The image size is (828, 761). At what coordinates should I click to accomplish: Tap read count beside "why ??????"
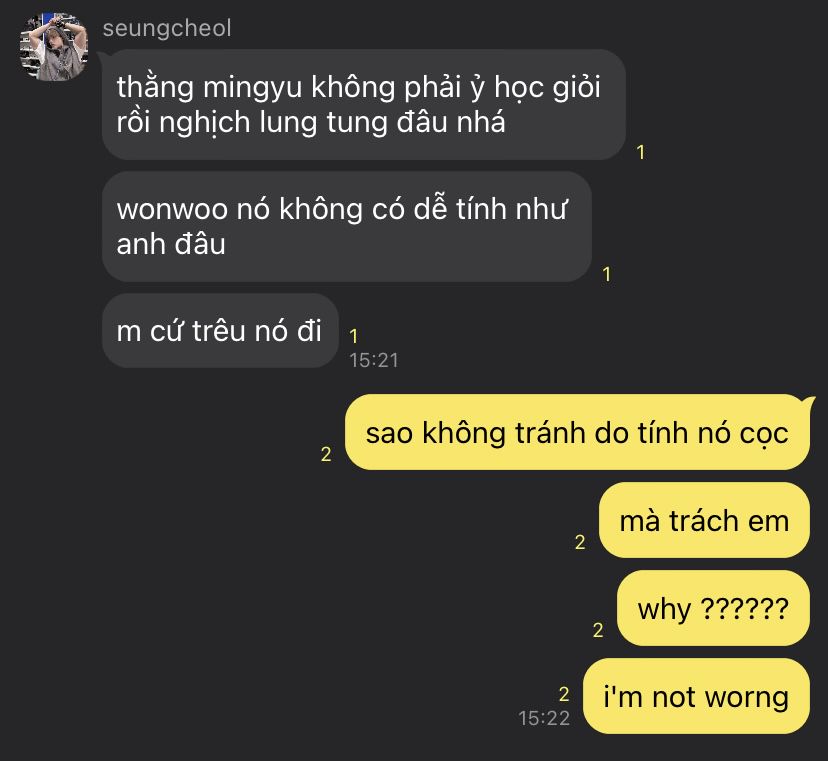pyautogui.click(x=598, y=630)
